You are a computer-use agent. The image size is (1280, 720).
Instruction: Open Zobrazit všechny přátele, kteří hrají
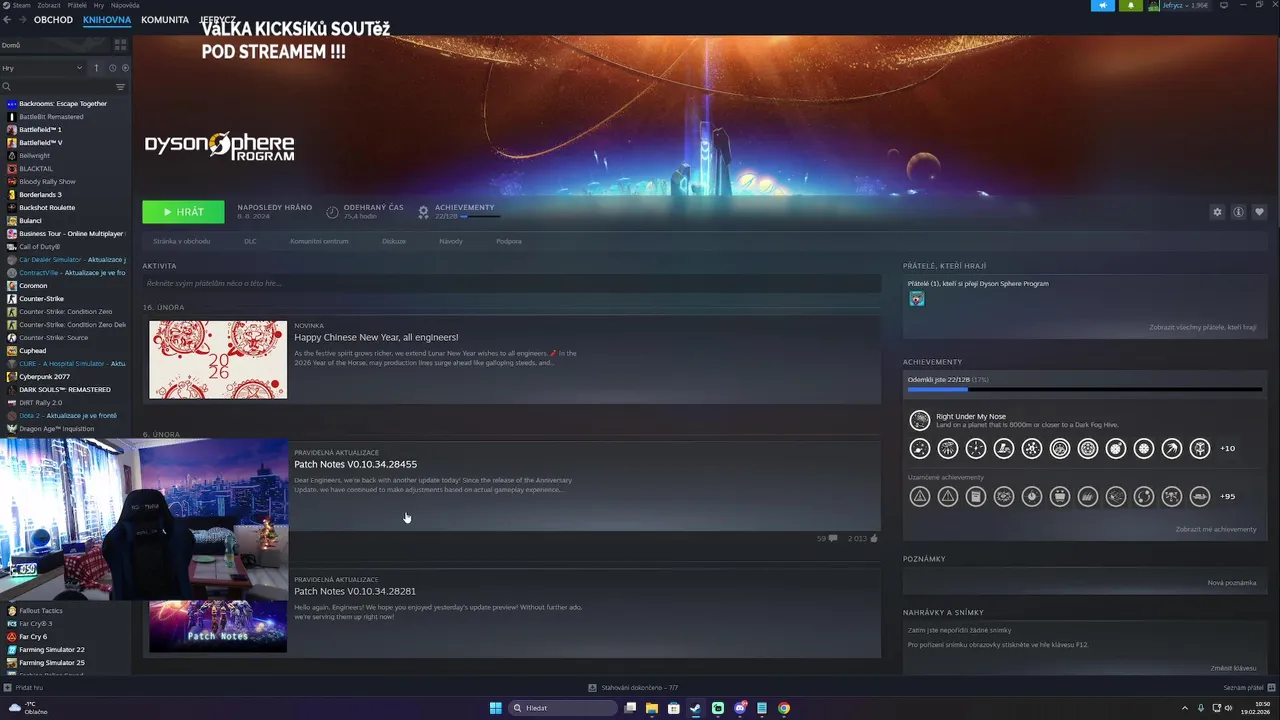pyautogui.click(x=1203, y=327)
